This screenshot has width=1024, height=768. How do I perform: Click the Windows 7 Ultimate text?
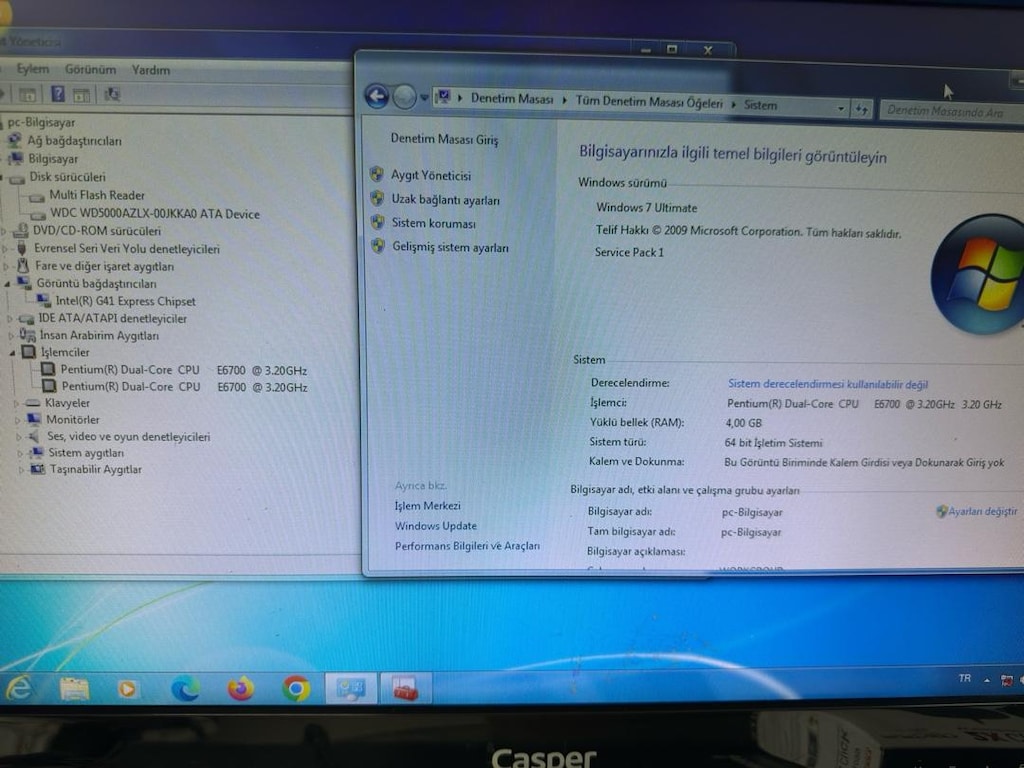pyautogui.click(x=647, y=208)
